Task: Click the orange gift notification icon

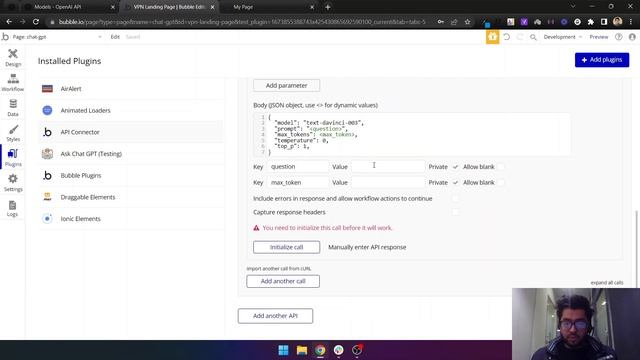Action: 492,37
